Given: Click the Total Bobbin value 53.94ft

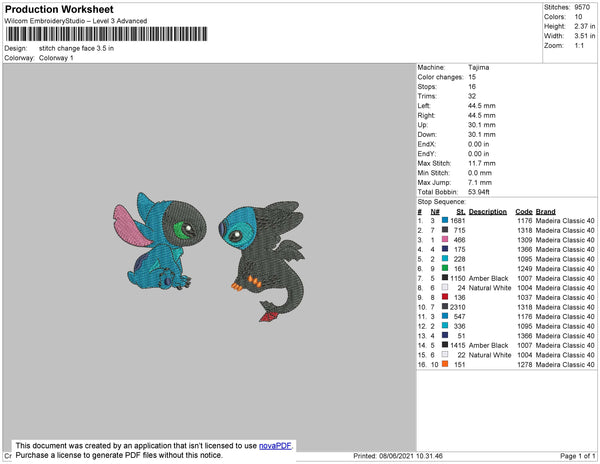Looking at the screenshot, I should pos(479,192).
